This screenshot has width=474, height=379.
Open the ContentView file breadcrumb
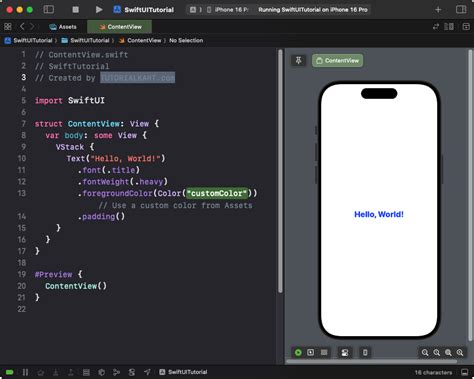coord(140,41)
